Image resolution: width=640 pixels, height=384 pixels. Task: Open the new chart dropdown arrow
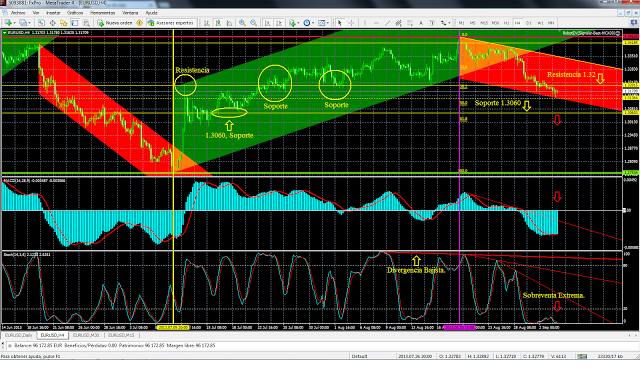pyautogui.click(x=14, y=23)
